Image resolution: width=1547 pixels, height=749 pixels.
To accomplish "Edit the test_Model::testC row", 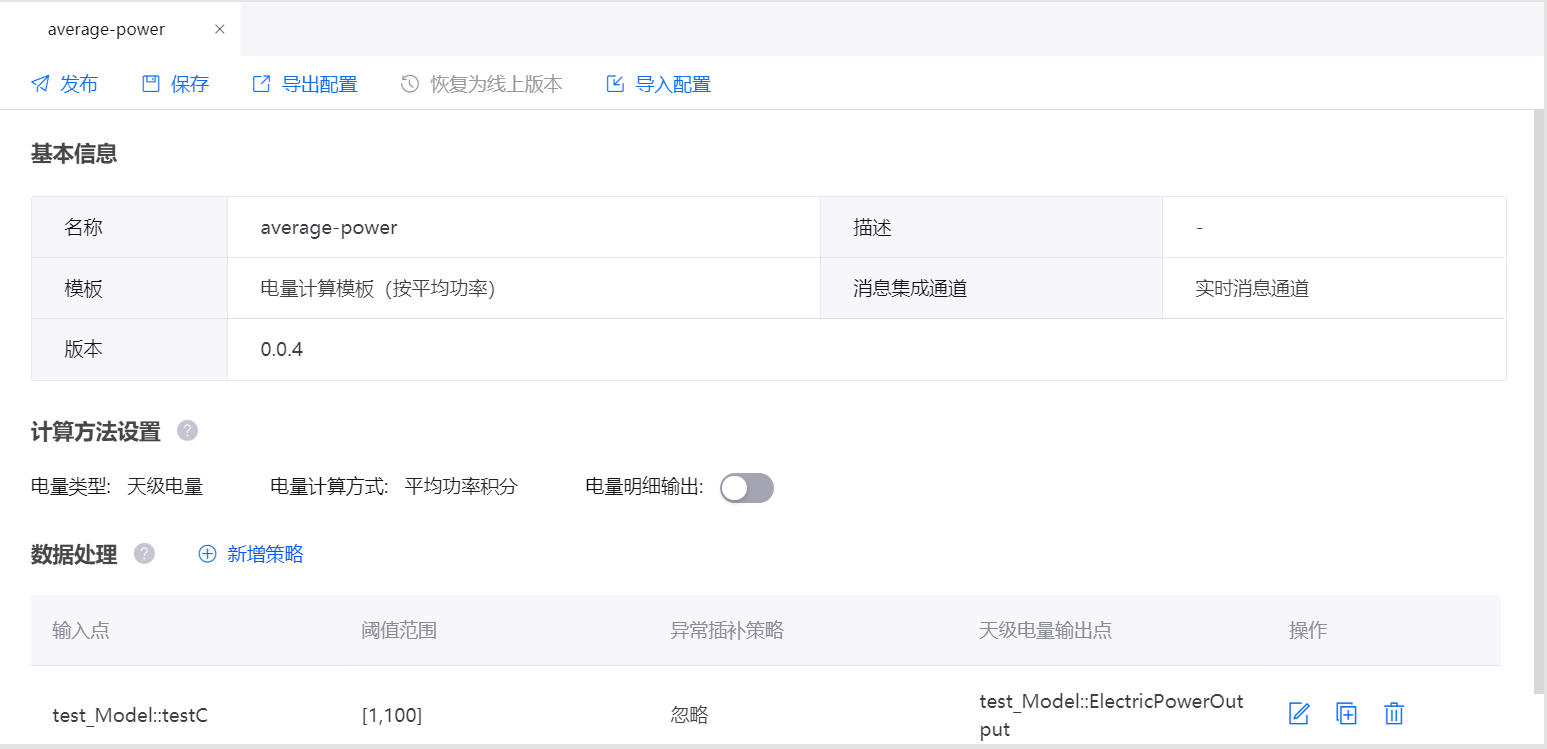I will 1299,714.
